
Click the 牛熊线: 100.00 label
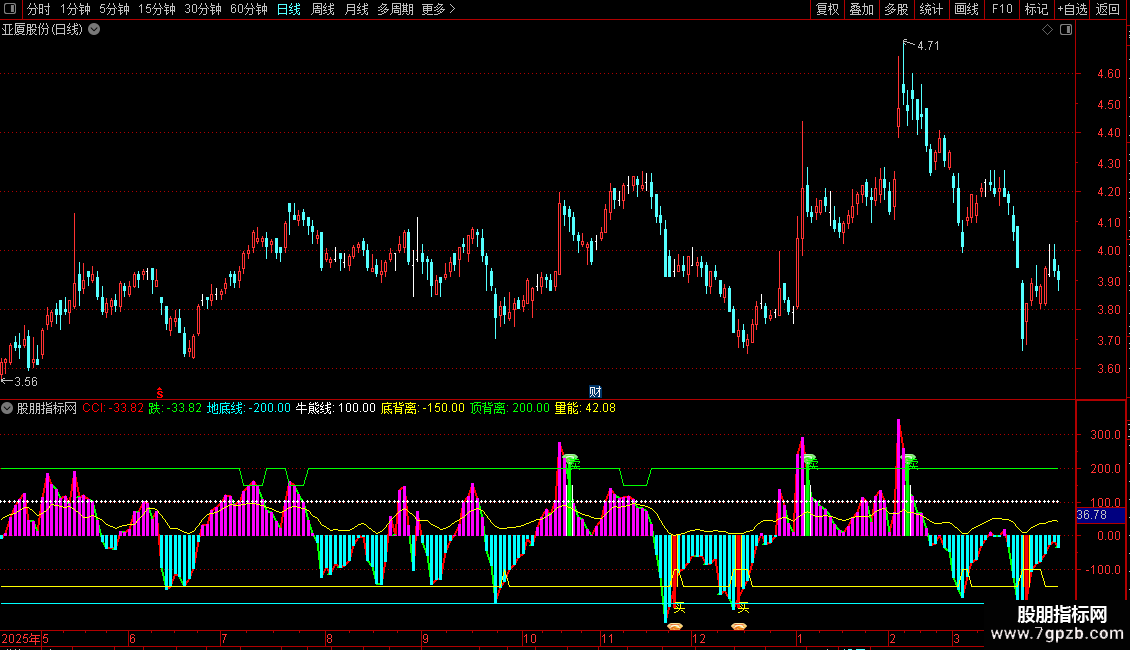[x=336, y=408]
